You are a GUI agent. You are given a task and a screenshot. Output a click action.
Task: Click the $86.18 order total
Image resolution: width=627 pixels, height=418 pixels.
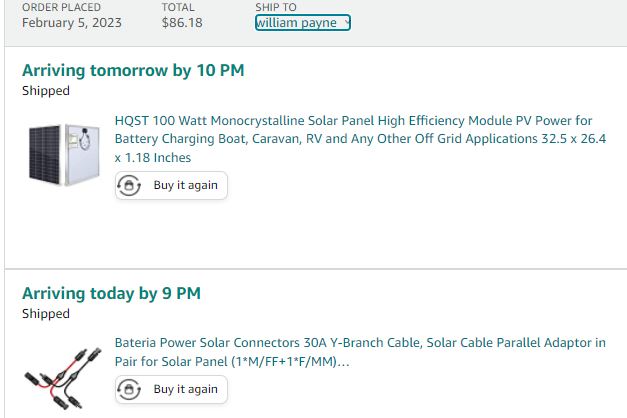coord(182,23)
